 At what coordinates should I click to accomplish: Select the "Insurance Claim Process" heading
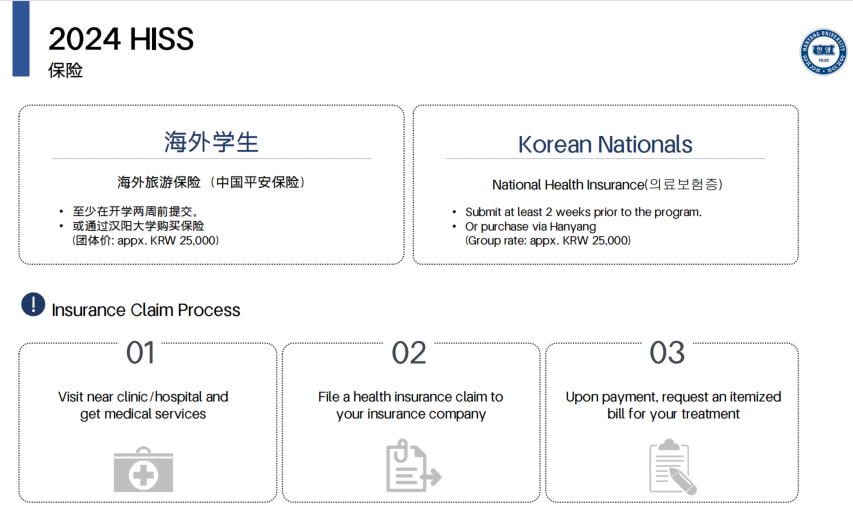[x=146, y=310]
